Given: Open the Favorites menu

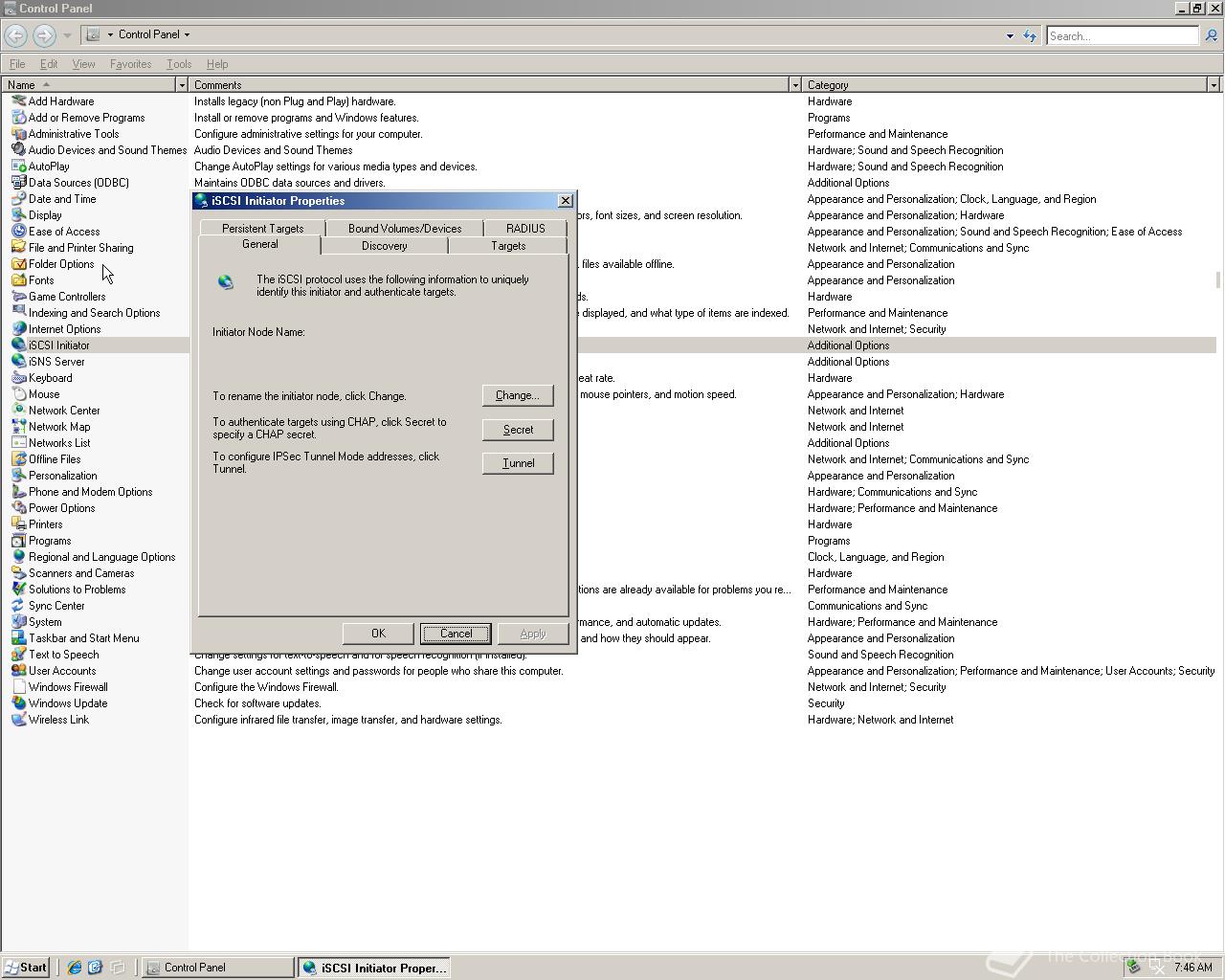Looking at the screenshot, I should (130, 64).
